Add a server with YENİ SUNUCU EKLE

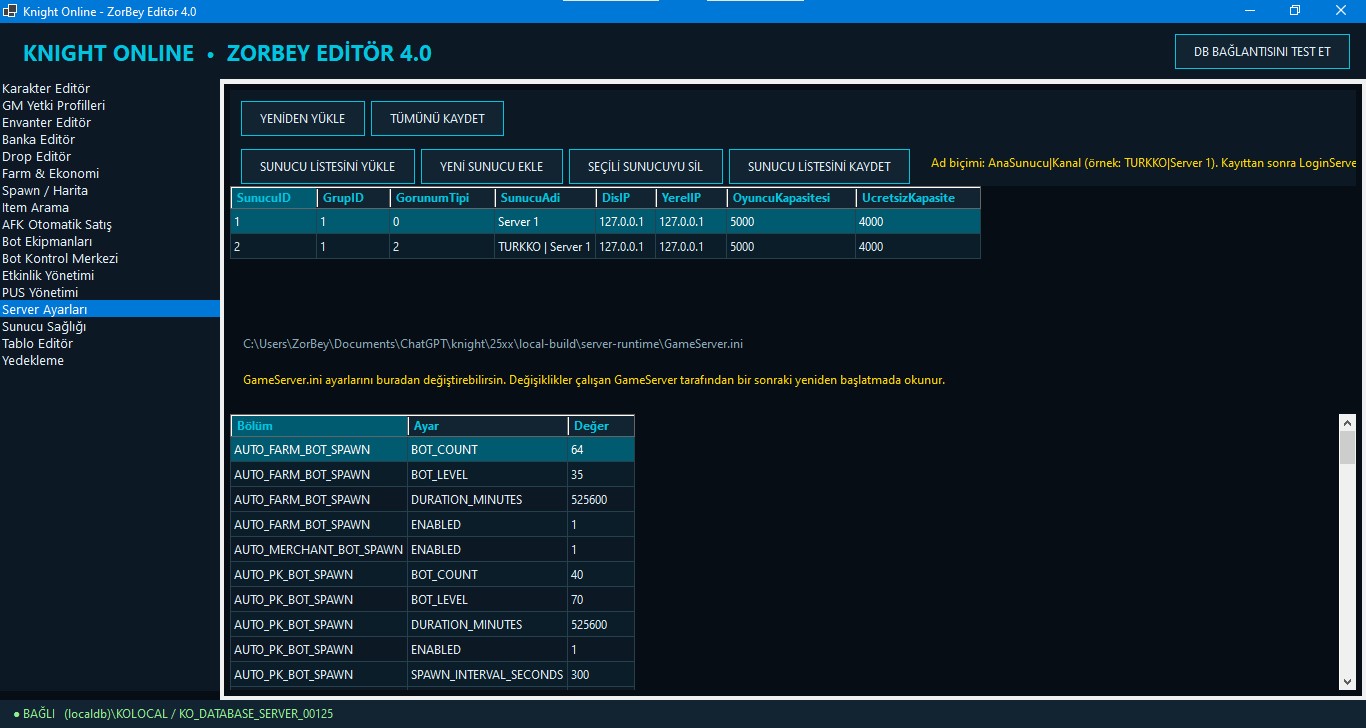point(492,167)
